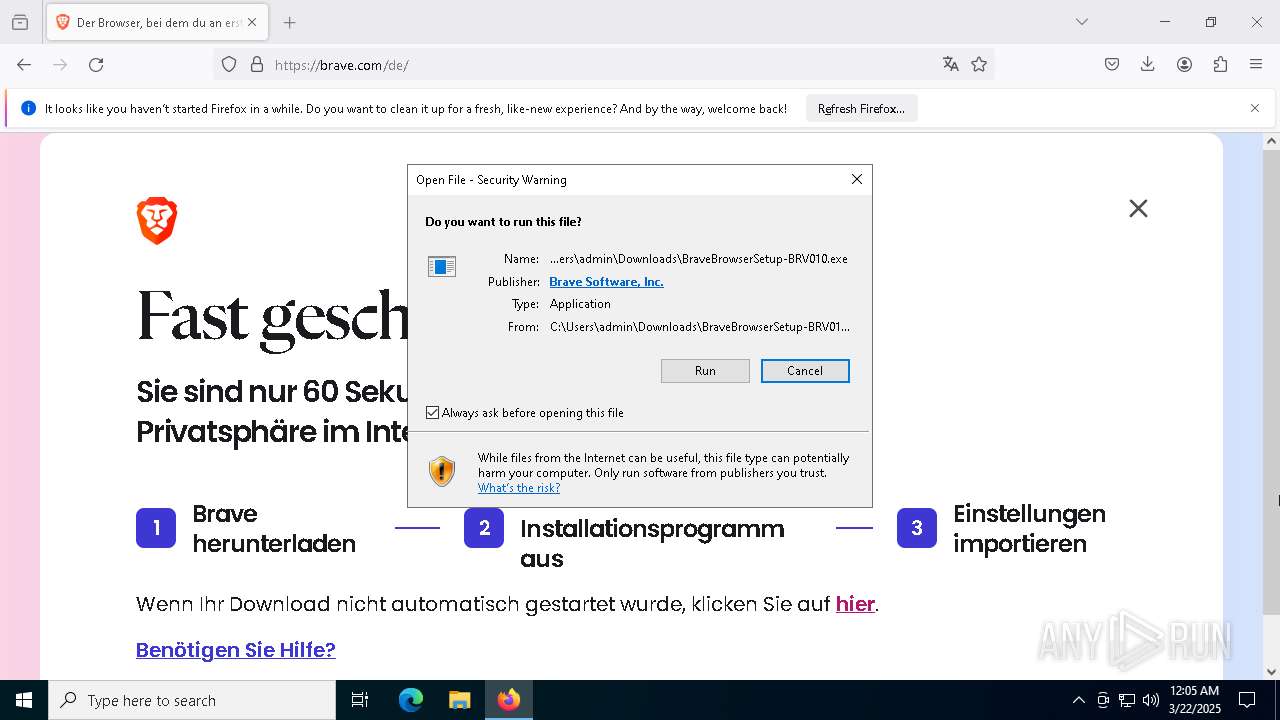Click the Firefox forward arrow
Screen dimensions: 1280x720
coord(60,65)
